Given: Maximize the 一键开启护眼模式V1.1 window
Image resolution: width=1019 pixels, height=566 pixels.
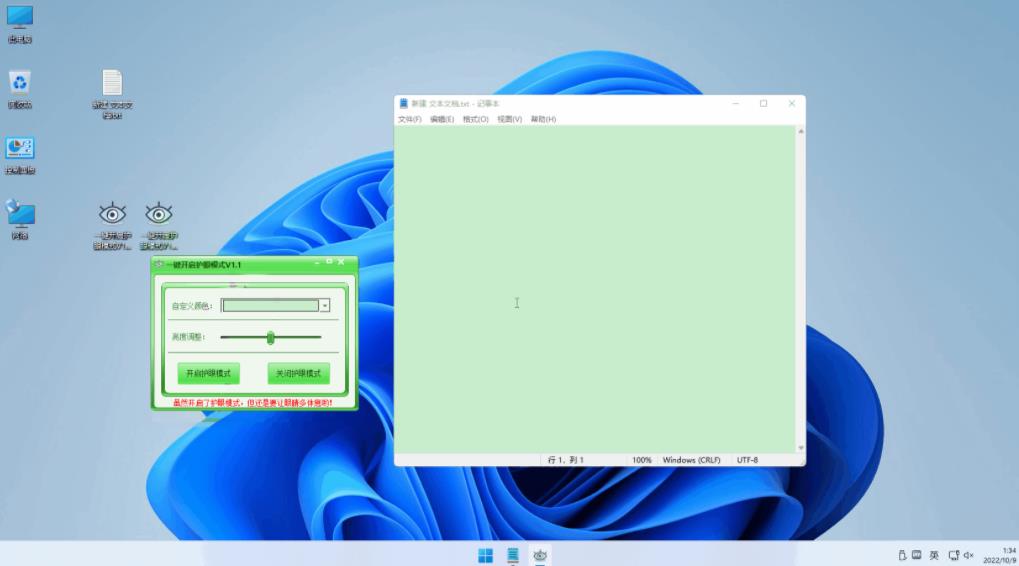Looking at the screenshot, I should coord(329,262).
